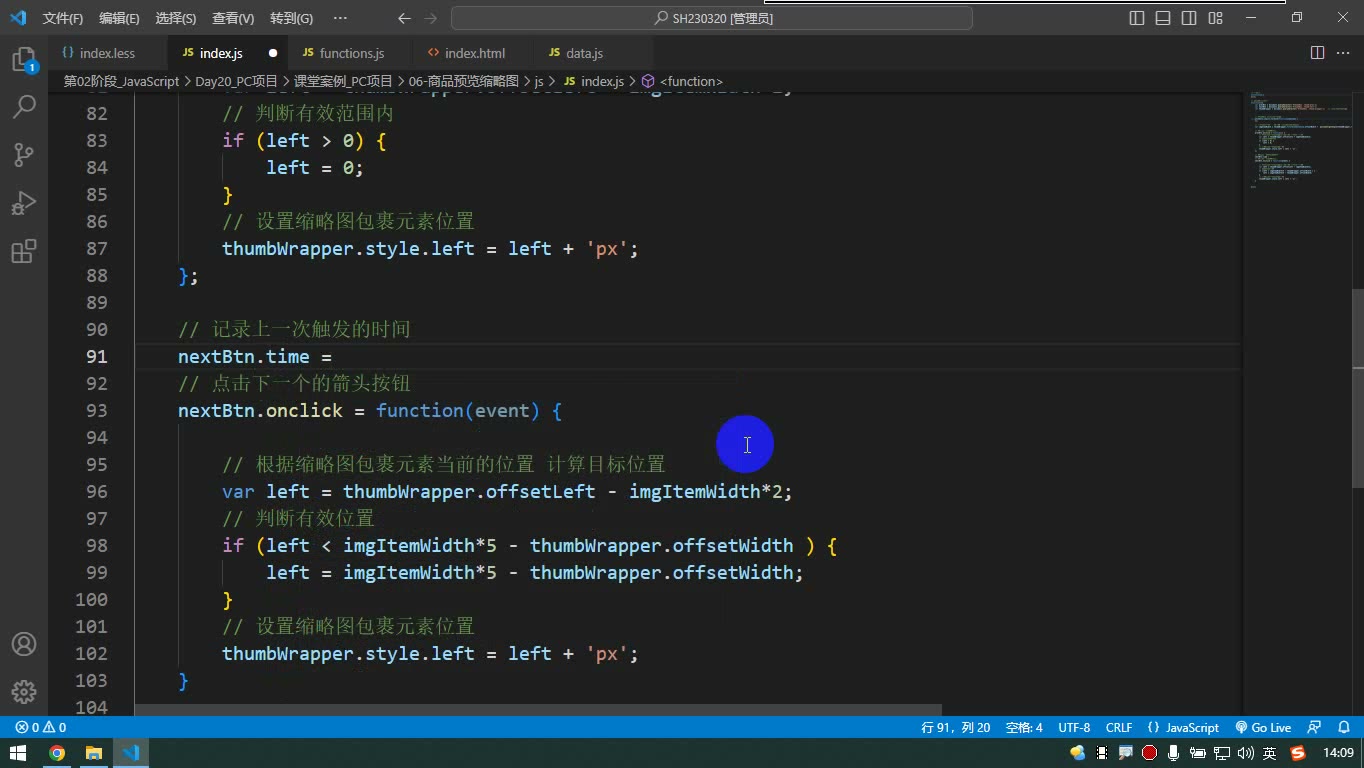The height and width of the screenshot is (768, 1364).
Task: Open the Source Control view
Action: click(24, 154)
